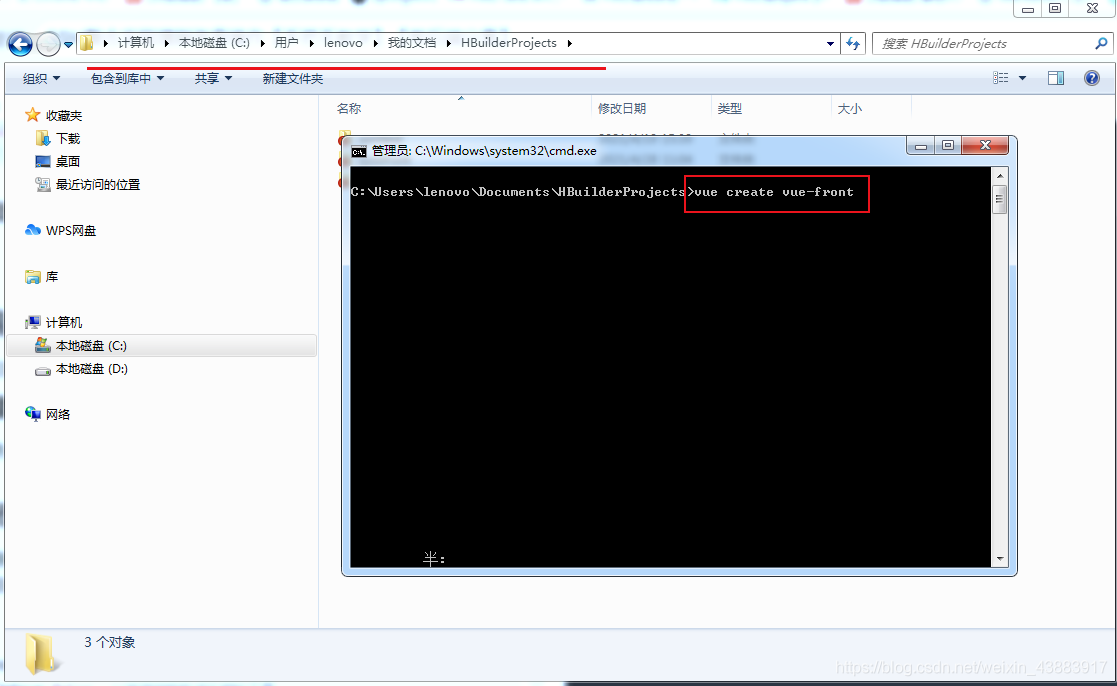This screenshot has height=686, width=1117.
Task: Select 库 in the navigation pane
Action: click(52, 276)
